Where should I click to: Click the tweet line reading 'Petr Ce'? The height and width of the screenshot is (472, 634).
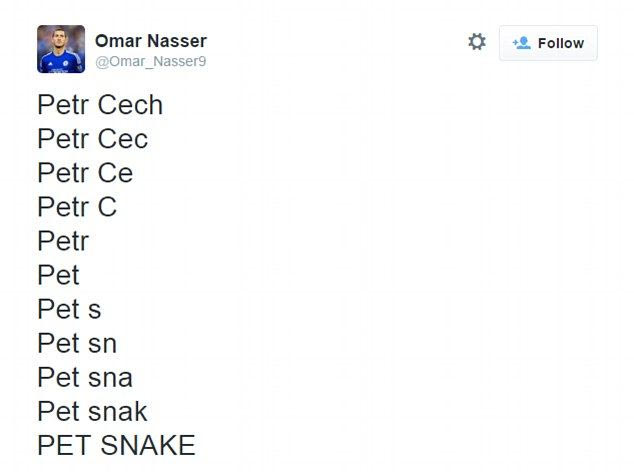click(x=85, y=173)
